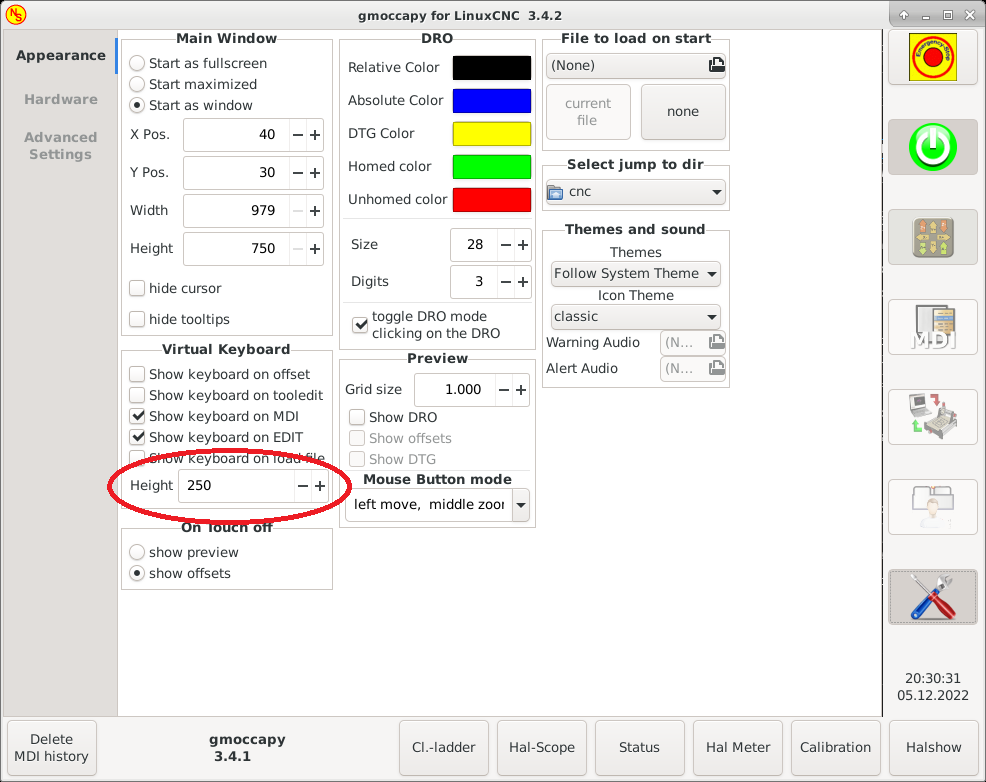
Task: Increase DRO Size value
Action: (x=523, y=245)
